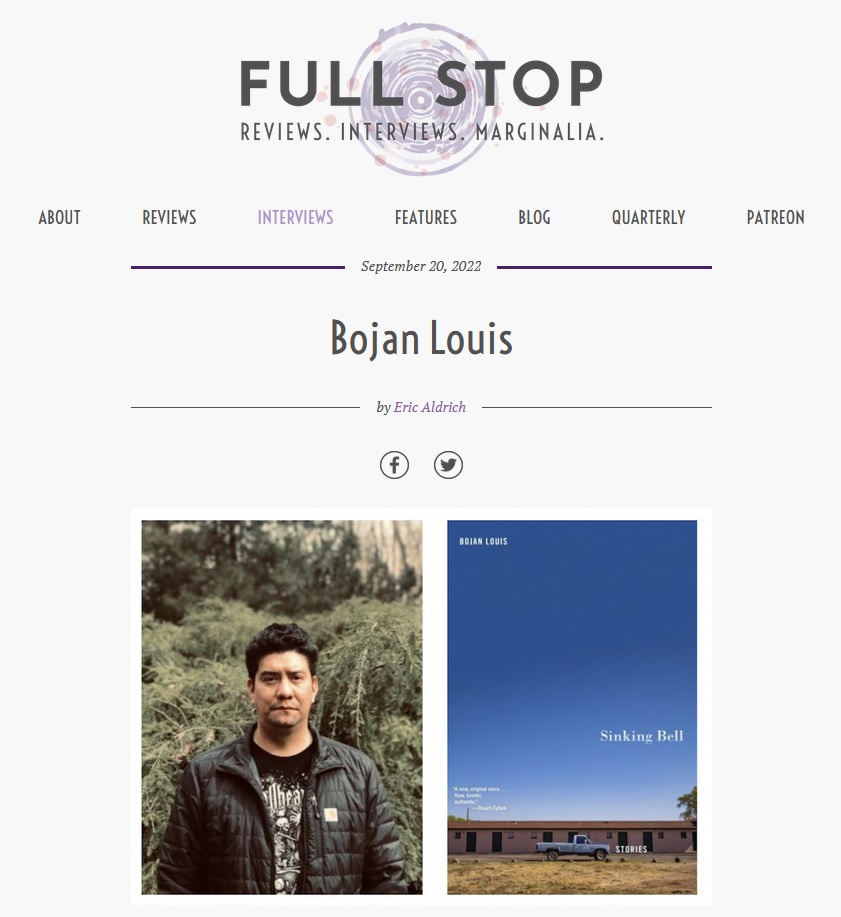Viewport: 841px width, 917px height.
Task: Click the Bojan Louis name on book cover
Action: click(x=483, y=542)
